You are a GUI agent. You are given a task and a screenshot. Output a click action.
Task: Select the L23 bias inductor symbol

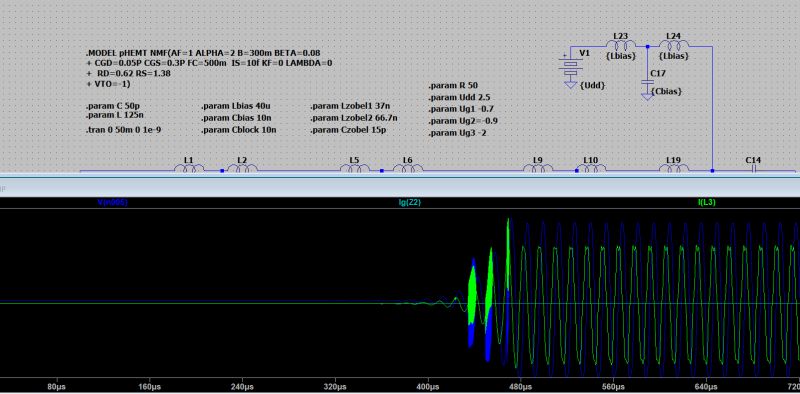(x=621, y=44)
